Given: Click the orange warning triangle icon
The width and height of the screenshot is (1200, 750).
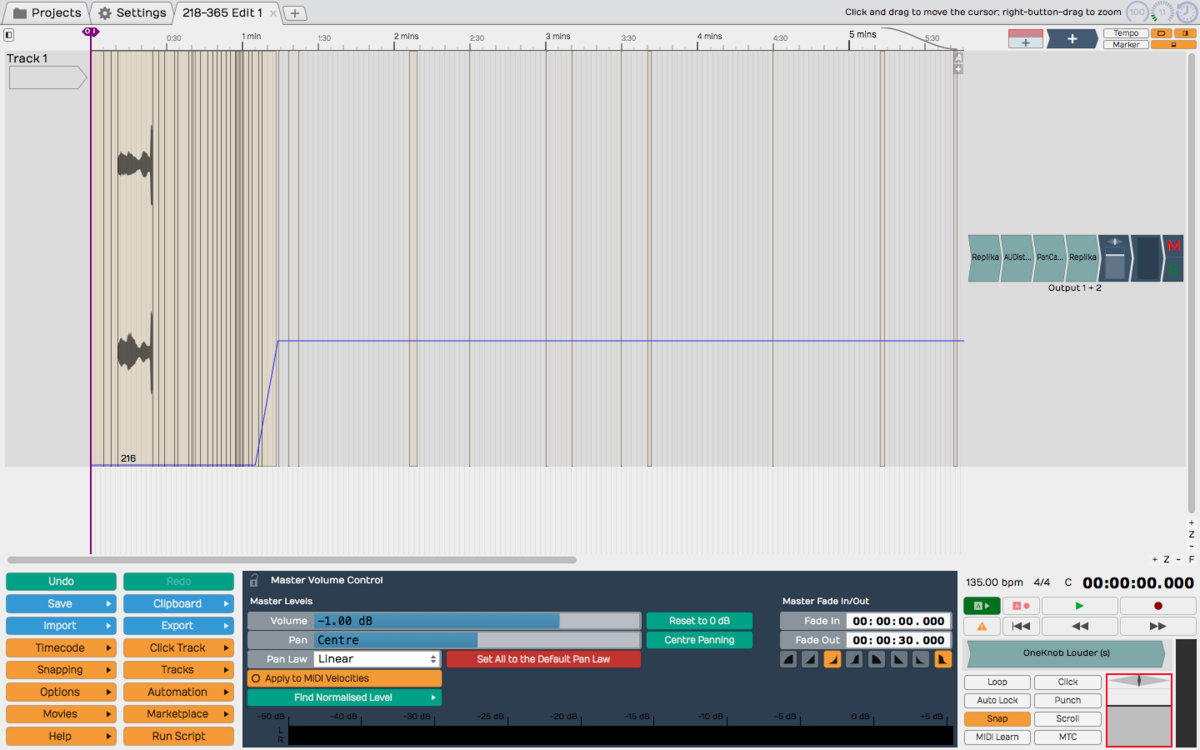Looking at the screenshot, I should point(981,626).
